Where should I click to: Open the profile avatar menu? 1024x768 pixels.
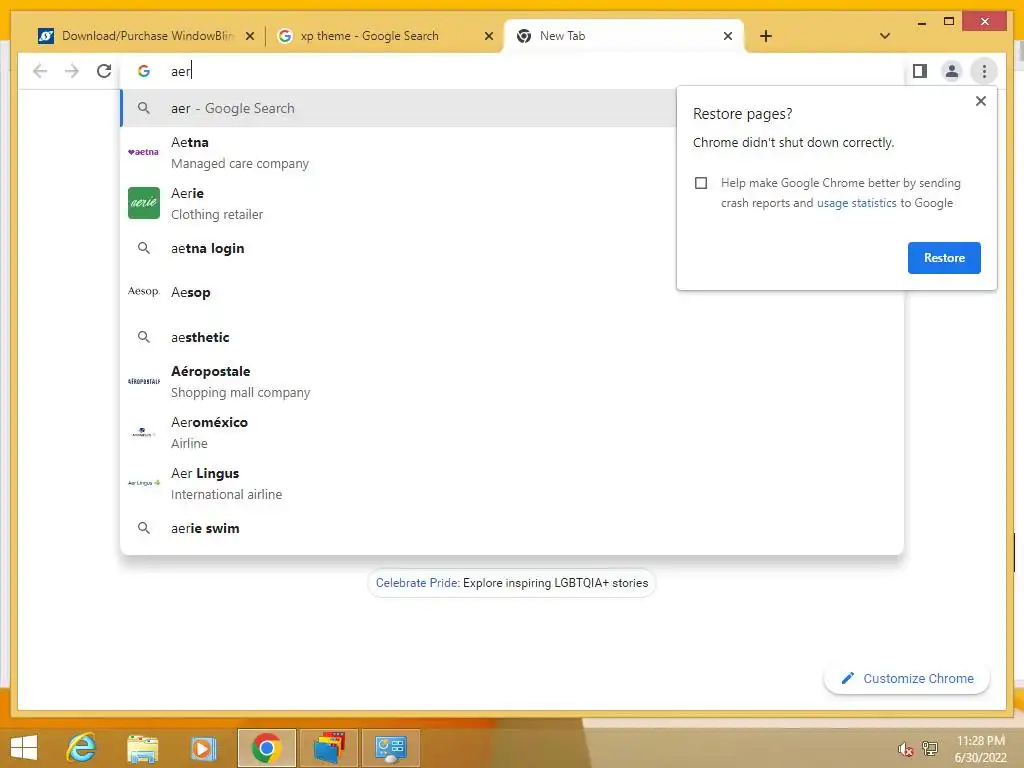[x=952, y=71]
